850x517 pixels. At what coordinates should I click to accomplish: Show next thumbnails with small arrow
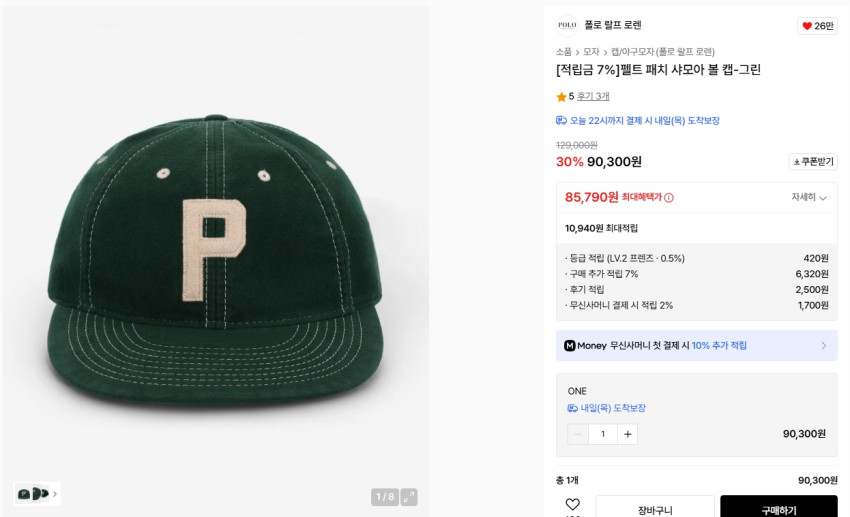[x=55, y=493]
